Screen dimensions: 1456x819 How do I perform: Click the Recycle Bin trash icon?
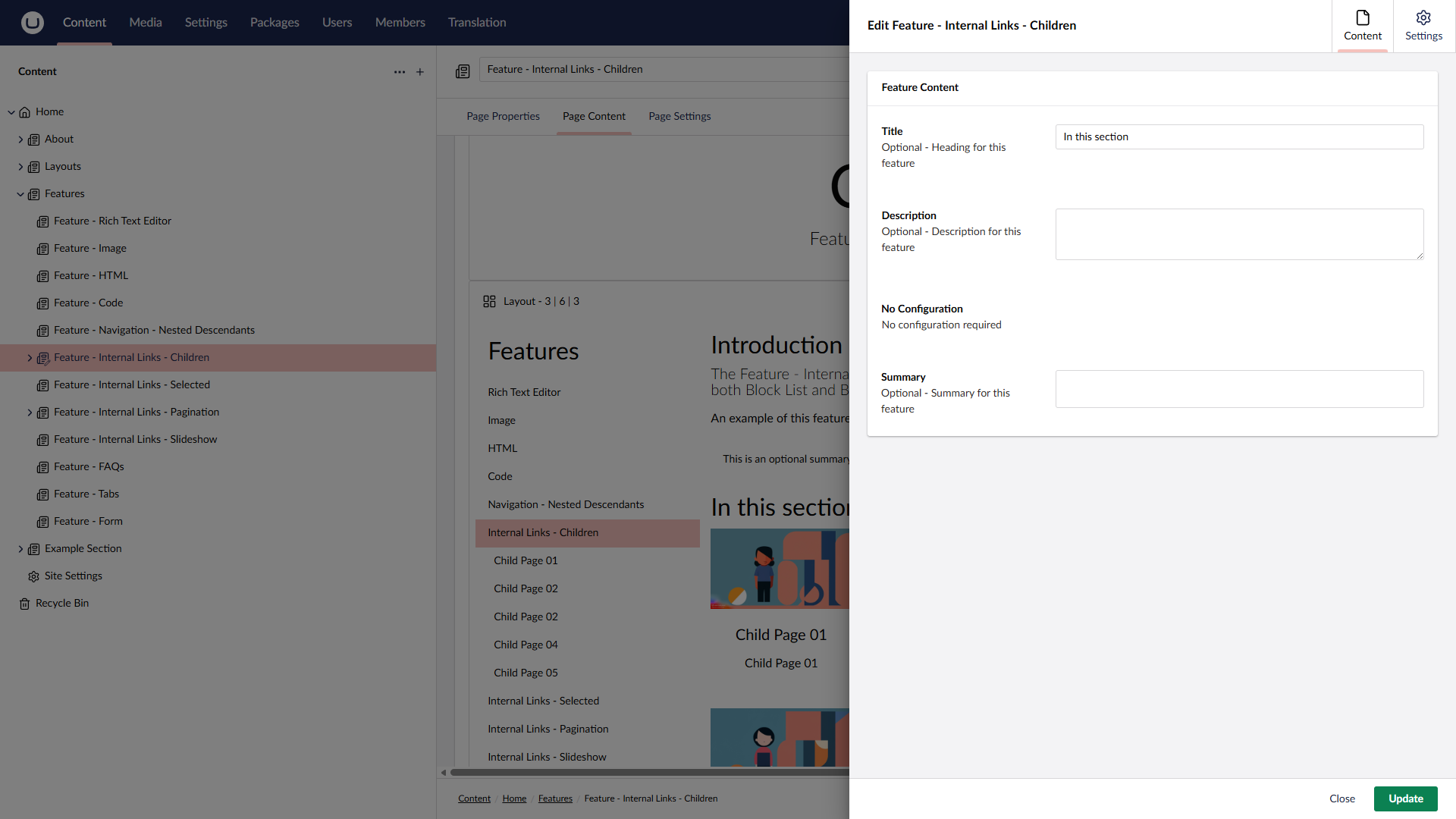coord(24,604)
